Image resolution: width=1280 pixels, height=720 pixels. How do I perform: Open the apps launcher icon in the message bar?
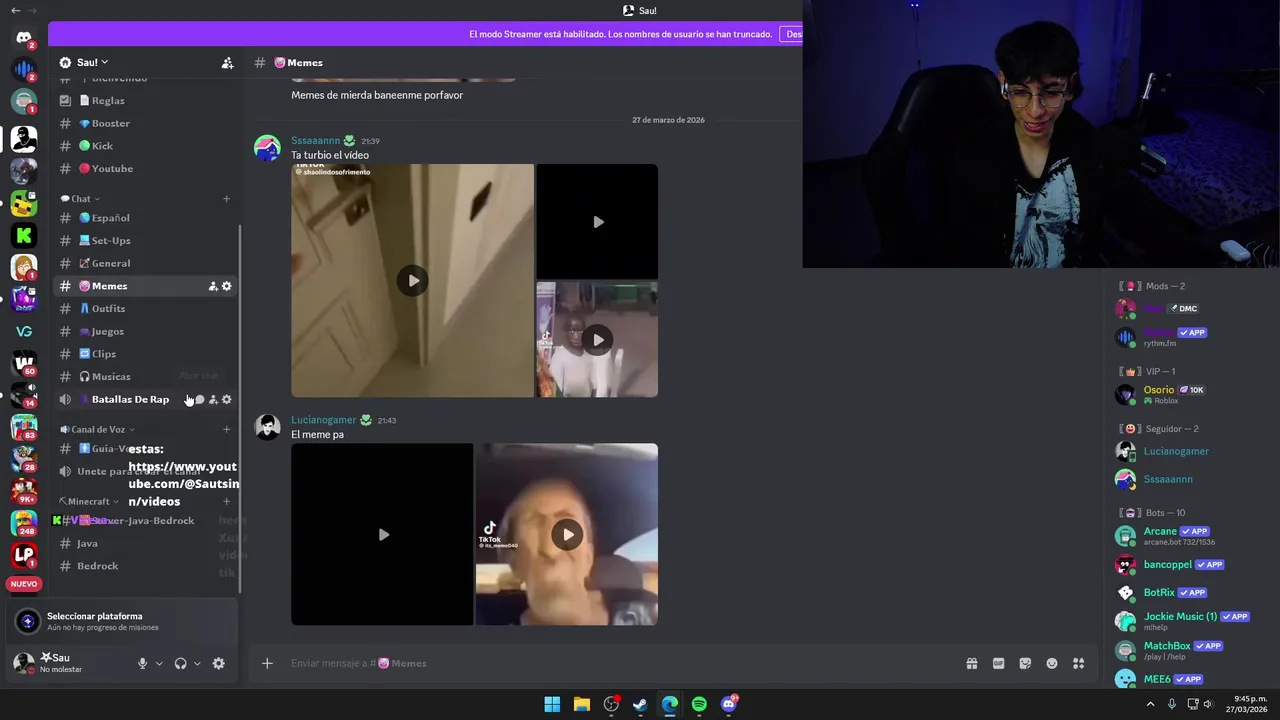1079,663
